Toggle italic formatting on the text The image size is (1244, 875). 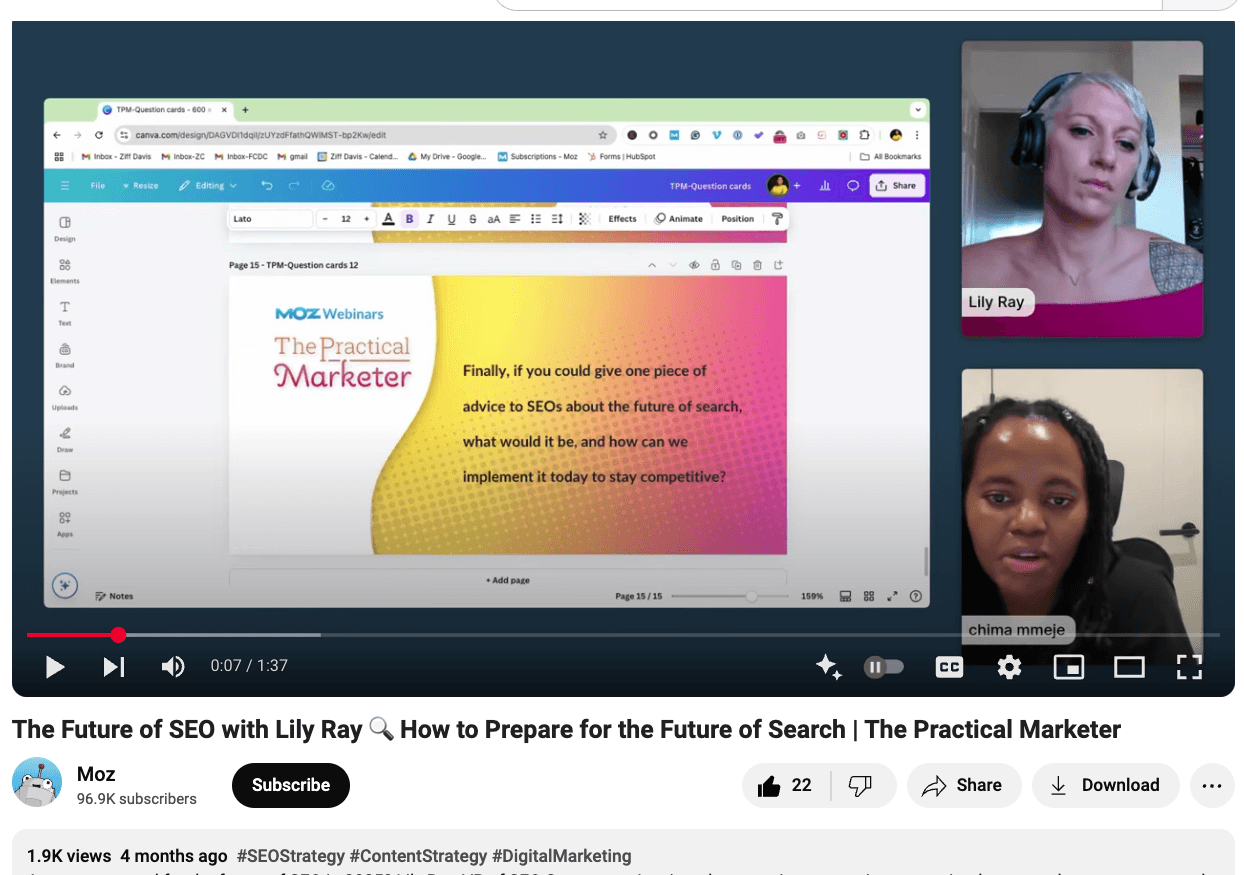[430, 218]
